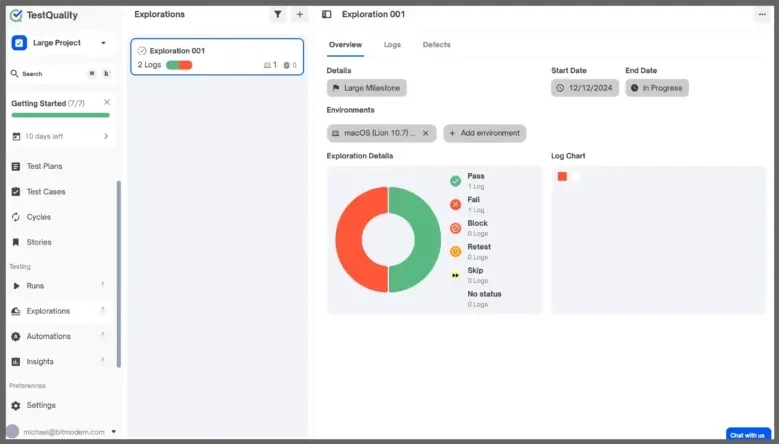Click the Test Cases clipboard icon
The height and width of the screenshot is (444, 779).
click(16, 192)
